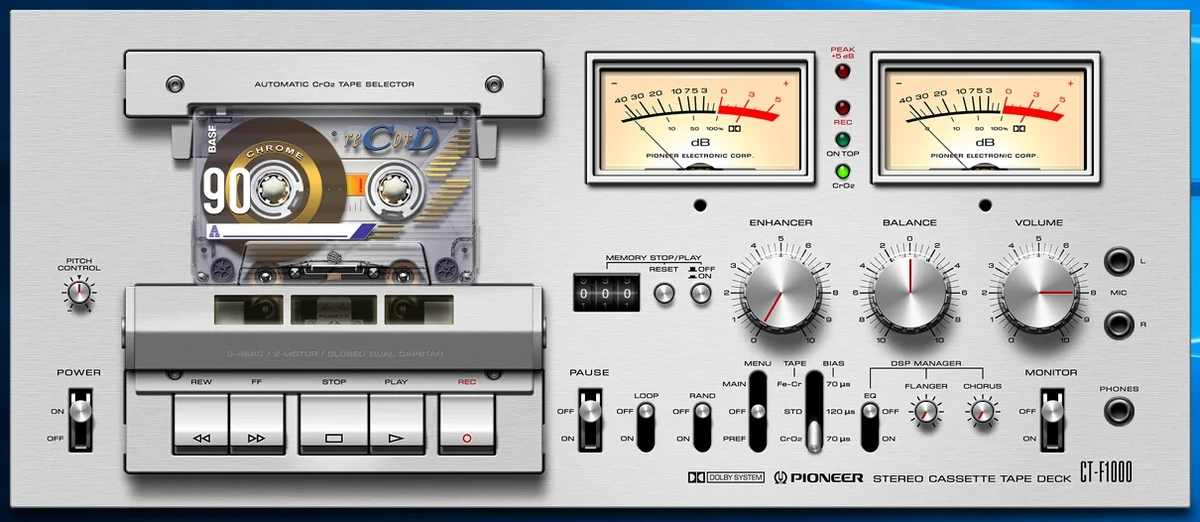Start playback with the PLAY button
1200x522 pixels.
(397, 424)
